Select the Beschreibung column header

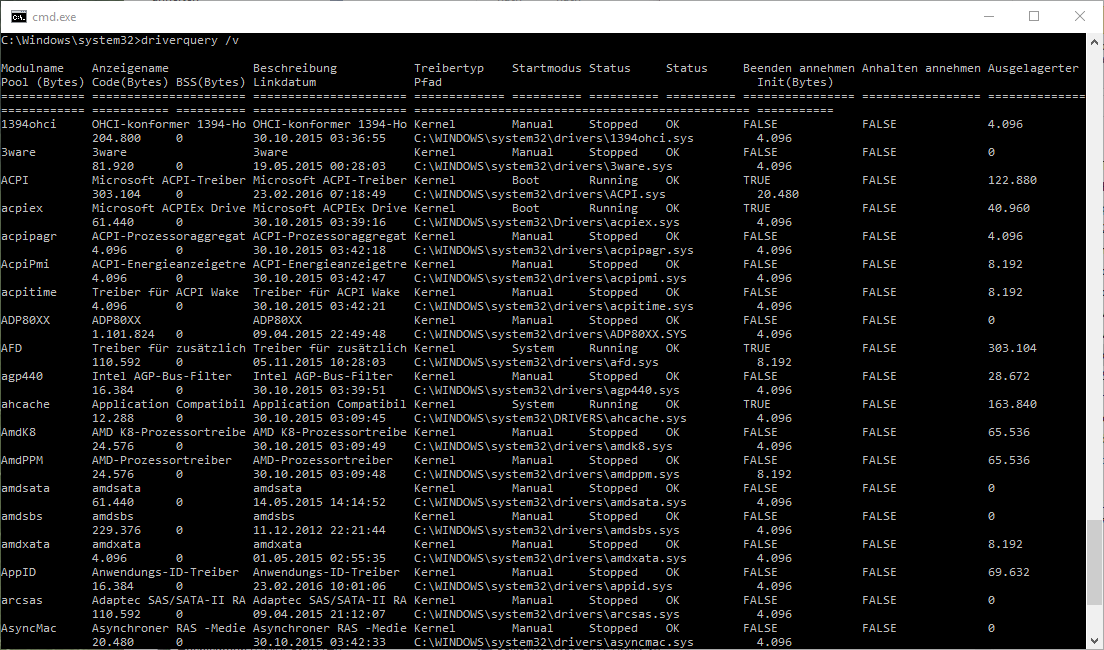(x=294, y=67)
